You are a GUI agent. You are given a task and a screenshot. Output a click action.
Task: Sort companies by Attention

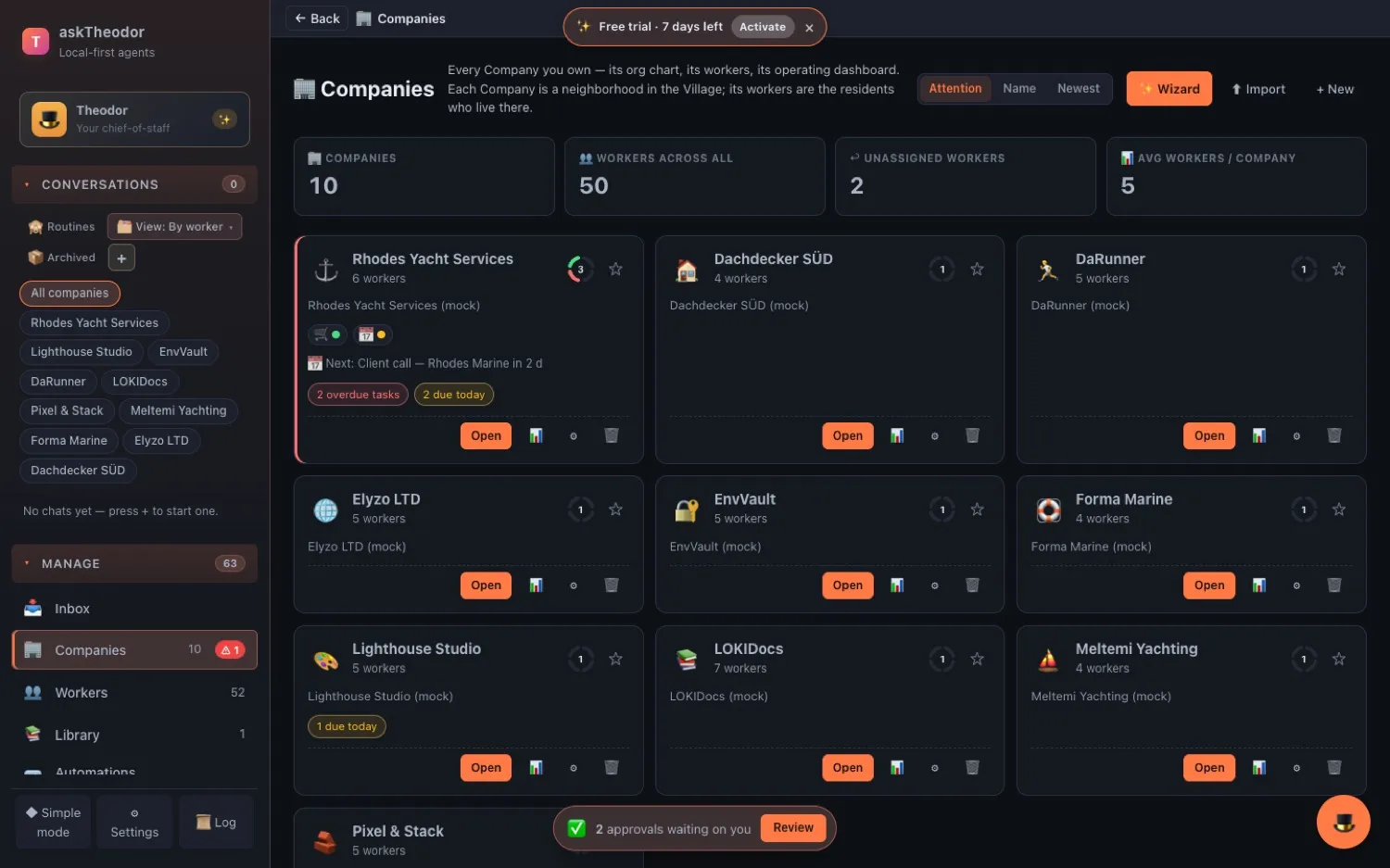954,89
